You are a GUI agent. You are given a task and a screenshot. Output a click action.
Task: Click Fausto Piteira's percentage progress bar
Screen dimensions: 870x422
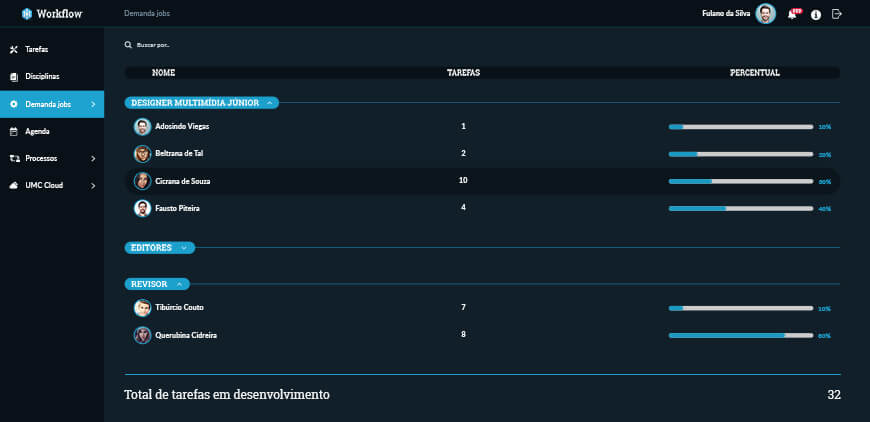[740, 208]
